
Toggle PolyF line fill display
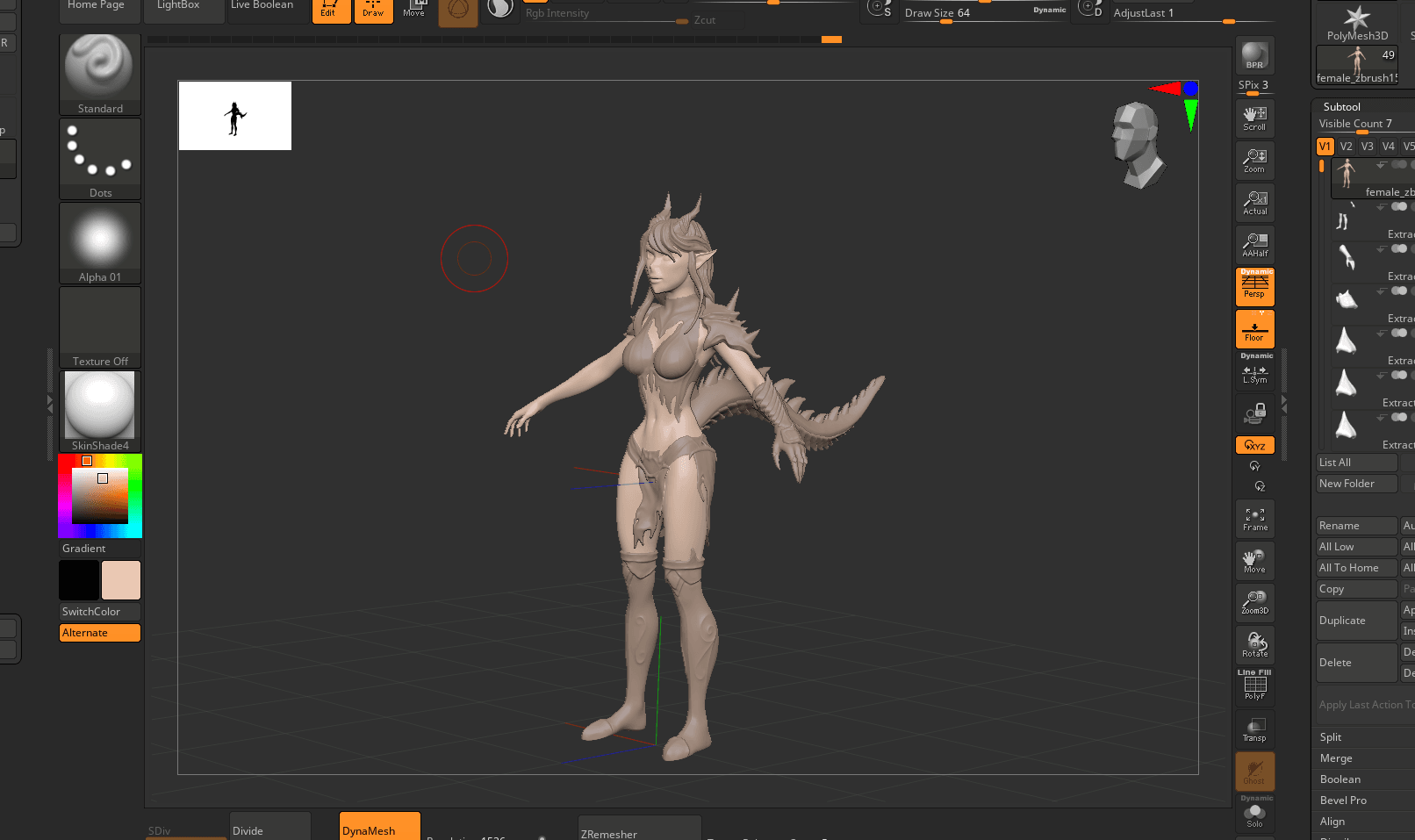coord(1254,687)
